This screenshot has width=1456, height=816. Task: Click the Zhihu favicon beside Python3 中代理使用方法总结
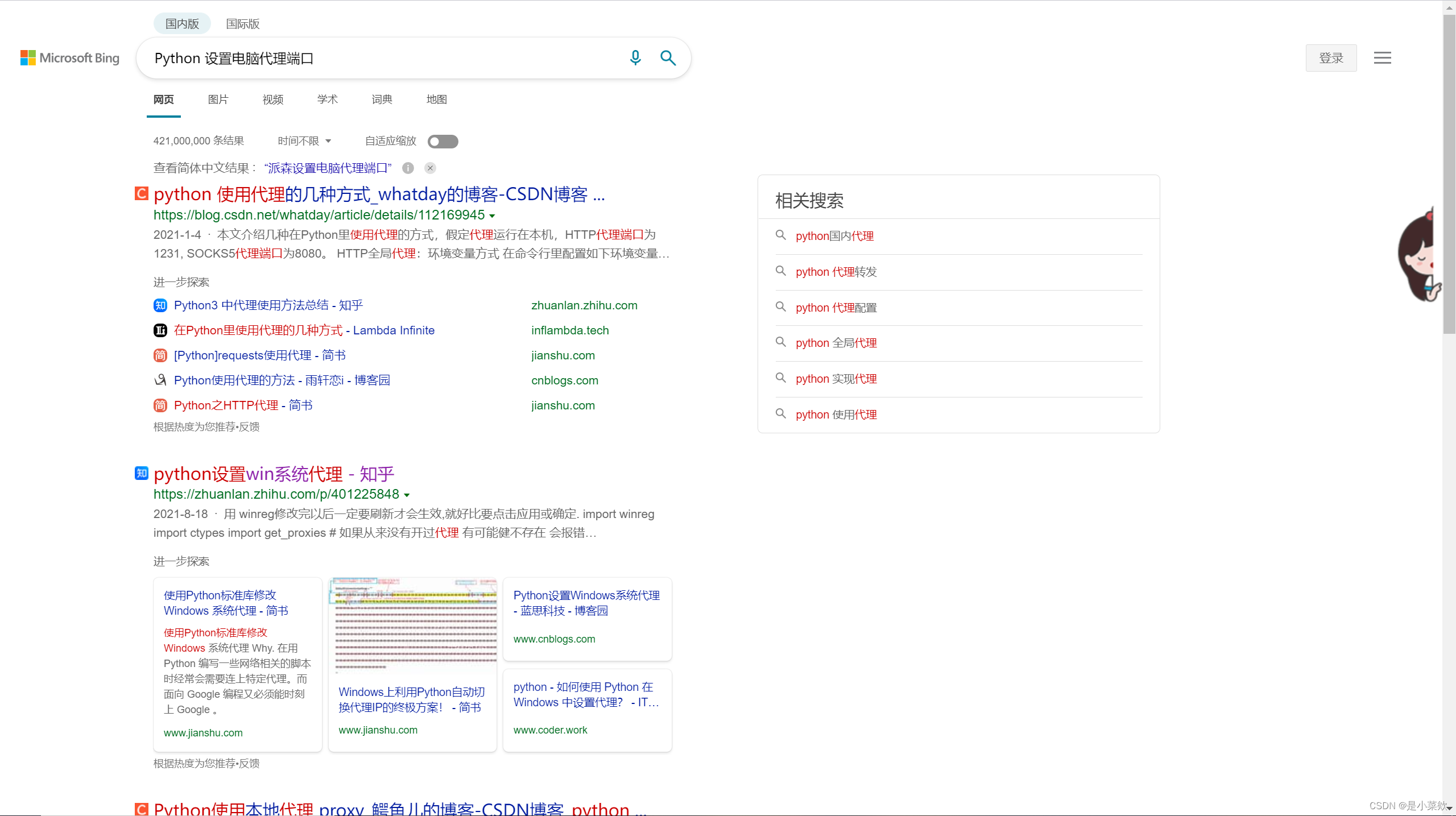[160, 306]
